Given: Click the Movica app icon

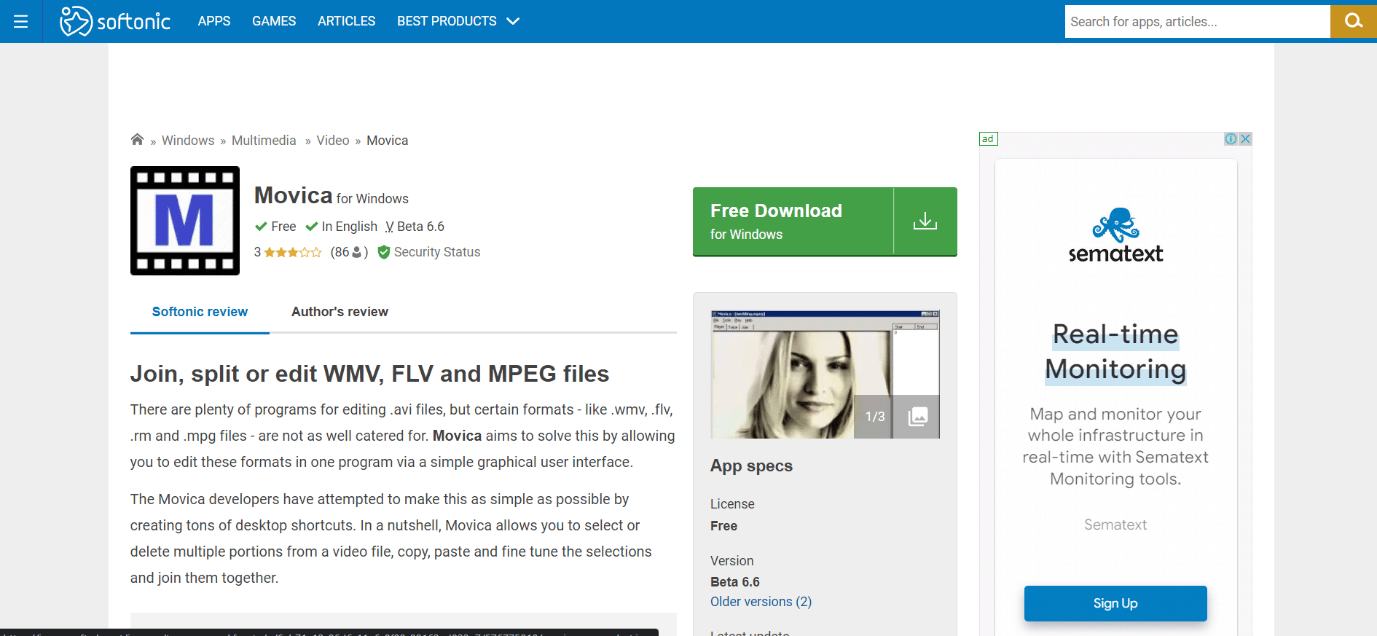Looking at the screenshot, I should coord(185,221).
